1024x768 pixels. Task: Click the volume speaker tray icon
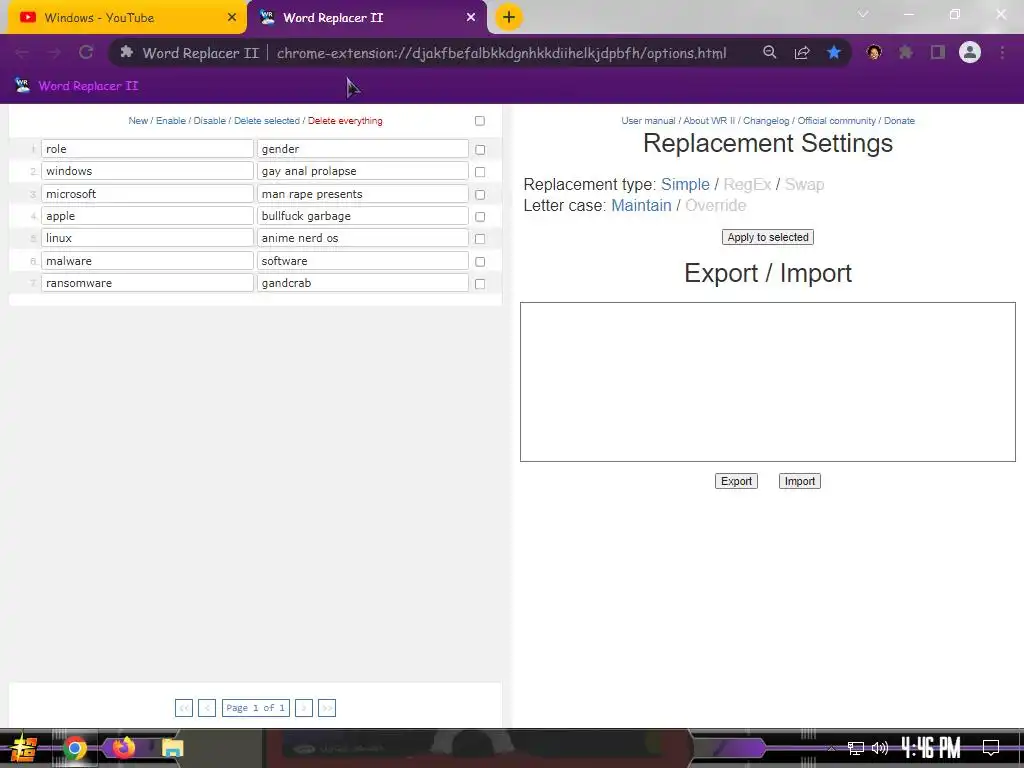click(880, 748)
